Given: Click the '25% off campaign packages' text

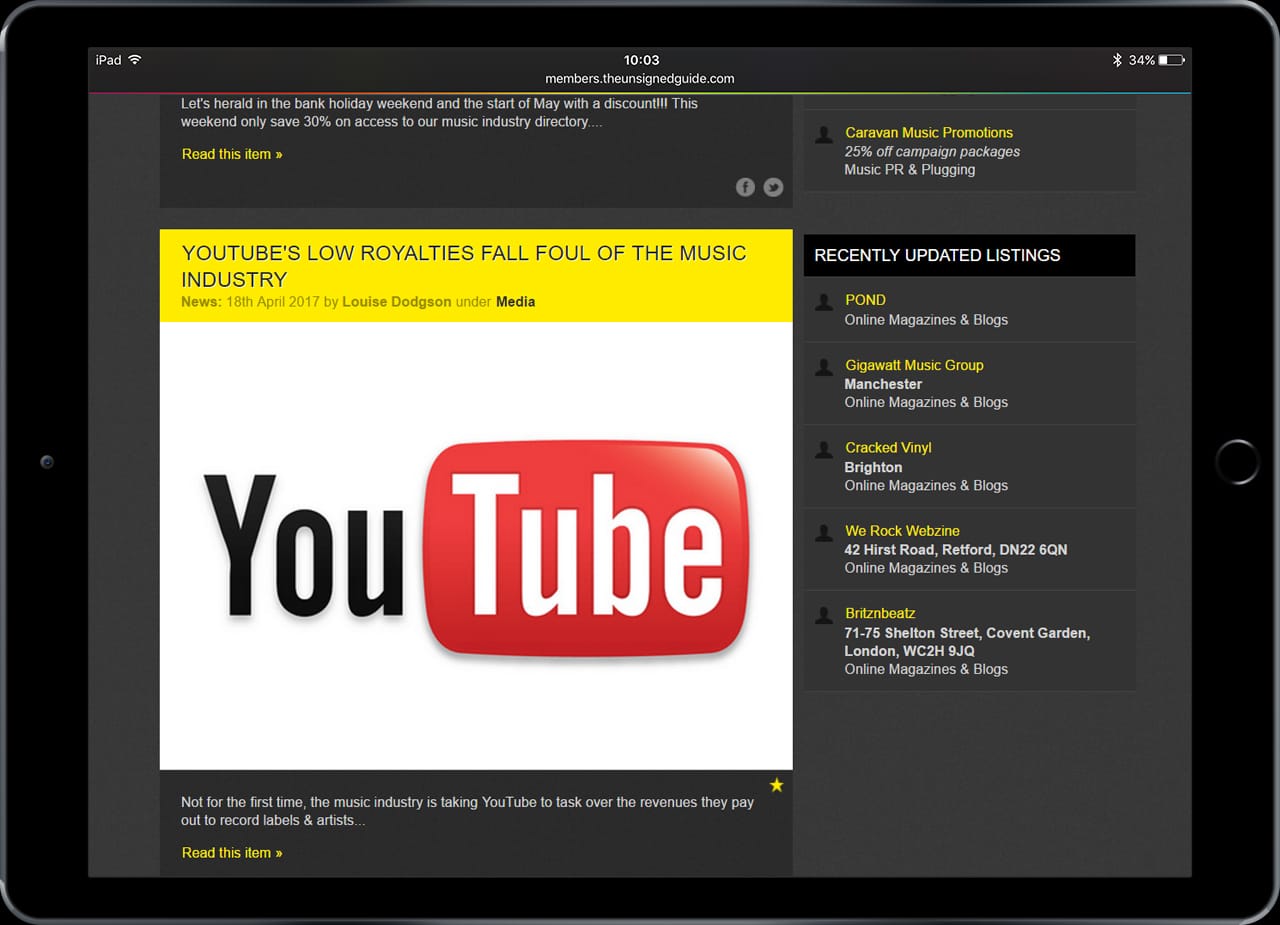Looking at the screenshot, I should 932,152.
